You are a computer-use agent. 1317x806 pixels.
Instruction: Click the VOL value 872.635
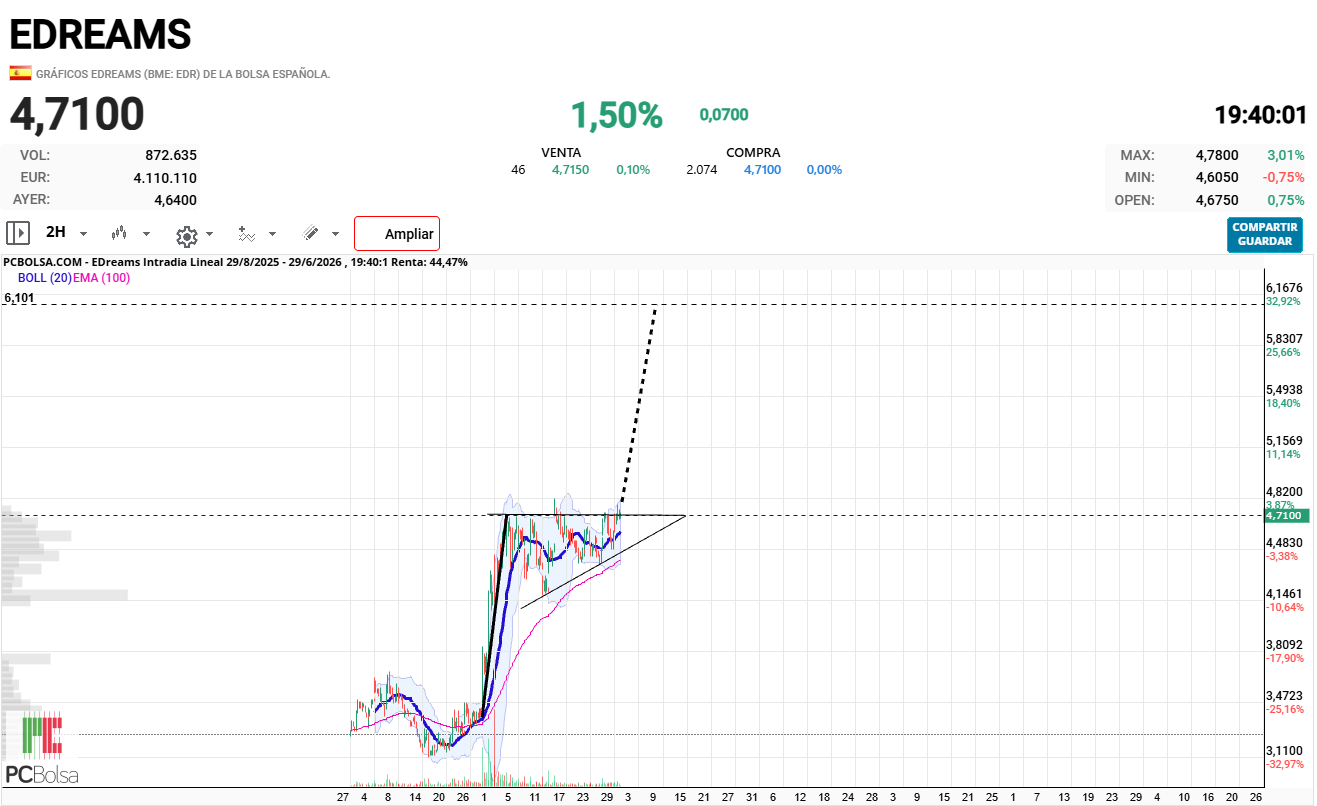click(x=171, y=155)
